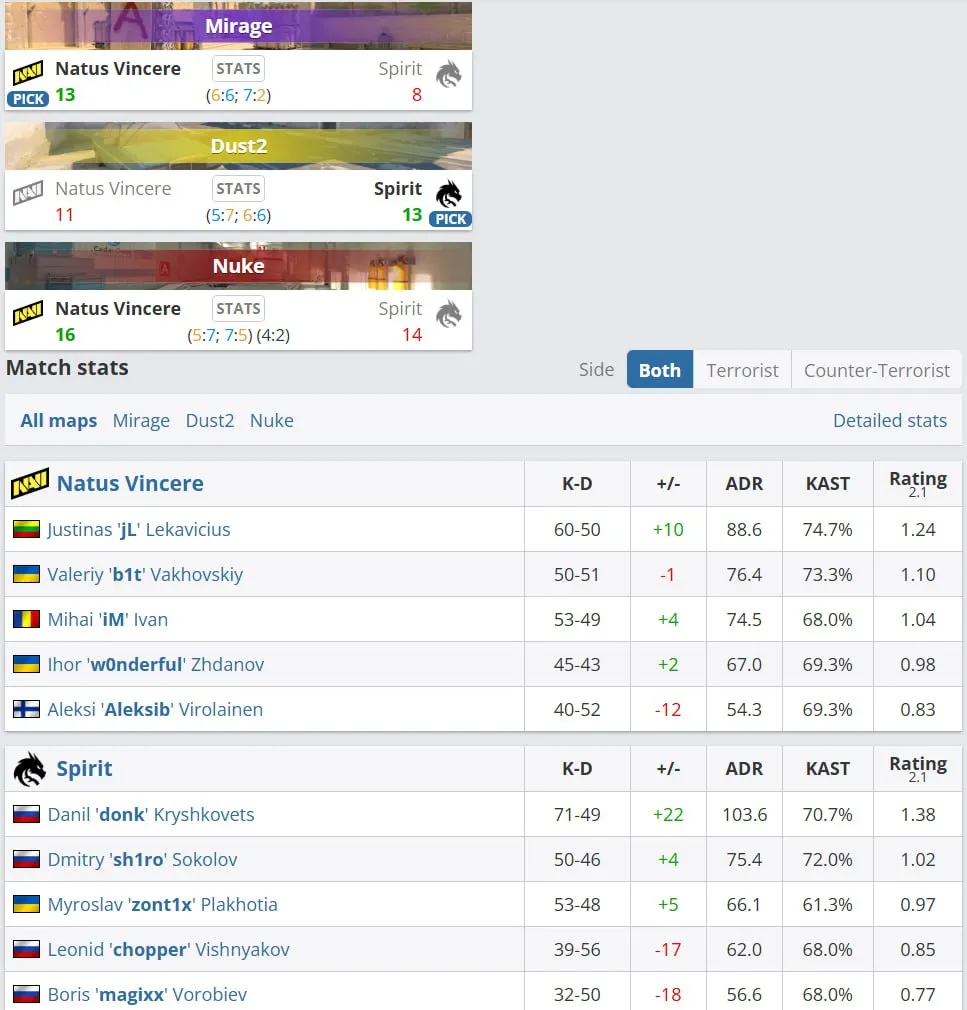The width and height of the screenshot is (967, 1010).
Task: Click the Spirit dragon logo on the Nuke card
Action: click(x=449, y=314)
